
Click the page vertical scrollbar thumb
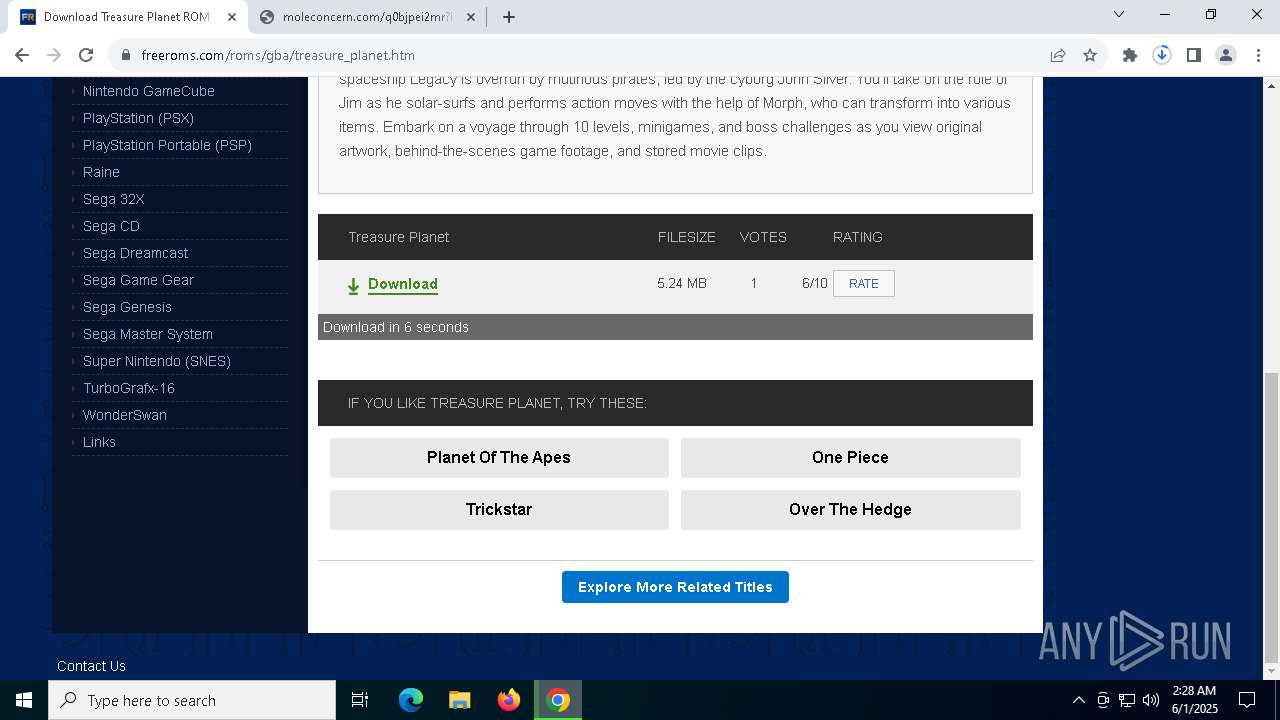(1271, 517)
